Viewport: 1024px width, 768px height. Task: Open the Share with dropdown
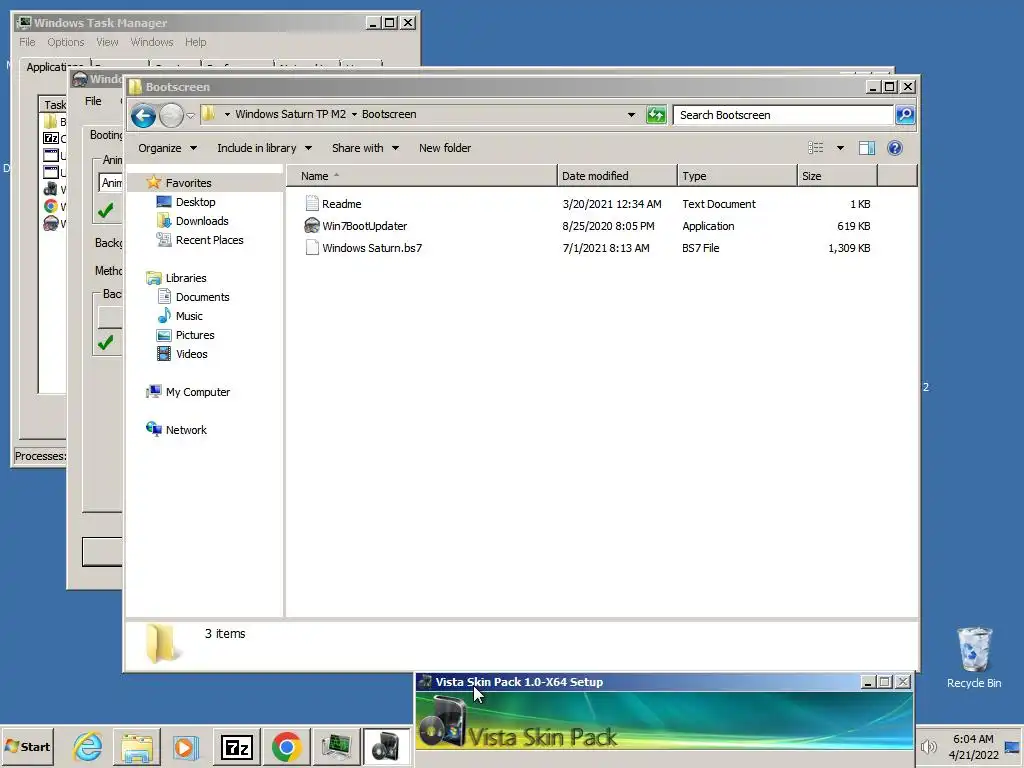365,148
